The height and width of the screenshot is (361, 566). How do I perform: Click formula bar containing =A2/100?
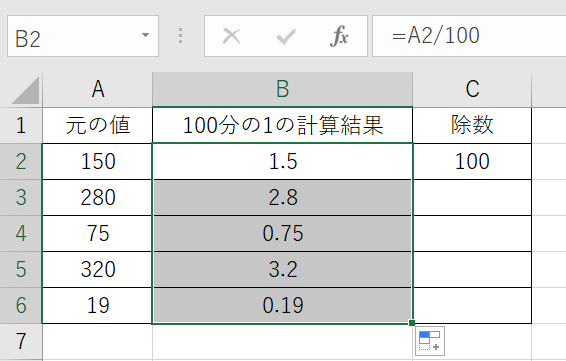469,36
